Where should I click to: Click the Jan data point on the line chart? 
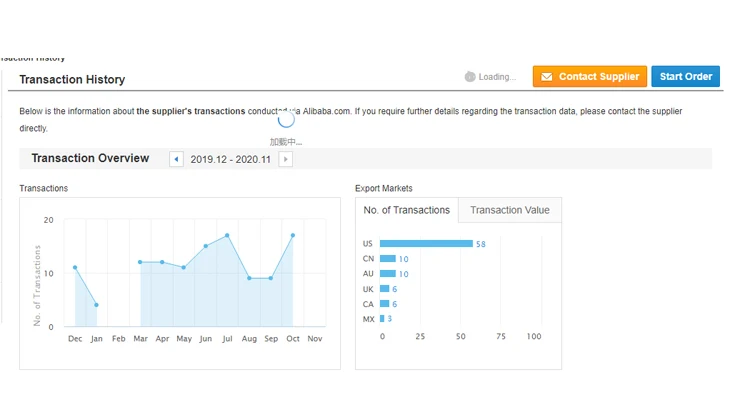click(x=96, y=305)
